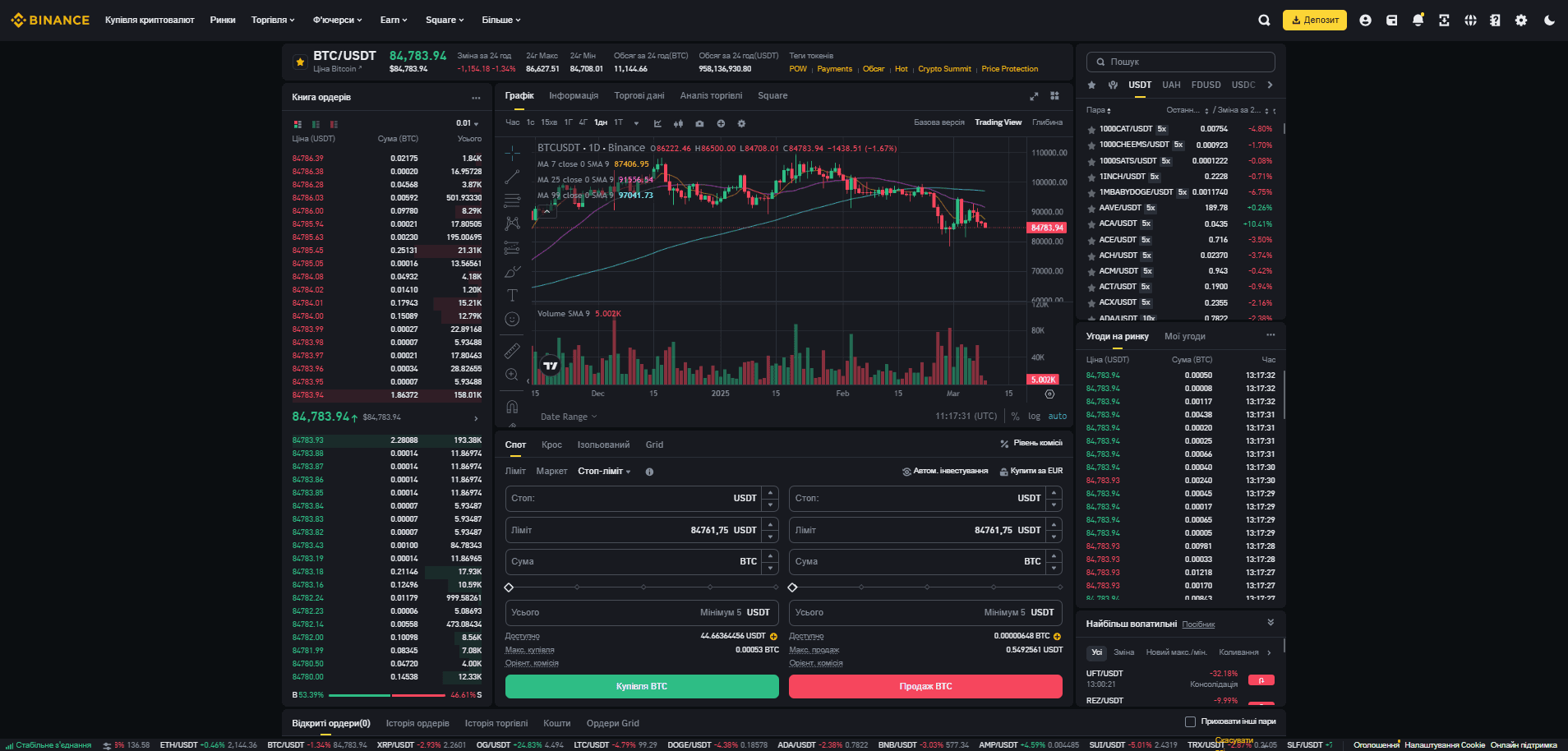Select the ruler measure tool
Screen dimensions: 1568x751
512,351
